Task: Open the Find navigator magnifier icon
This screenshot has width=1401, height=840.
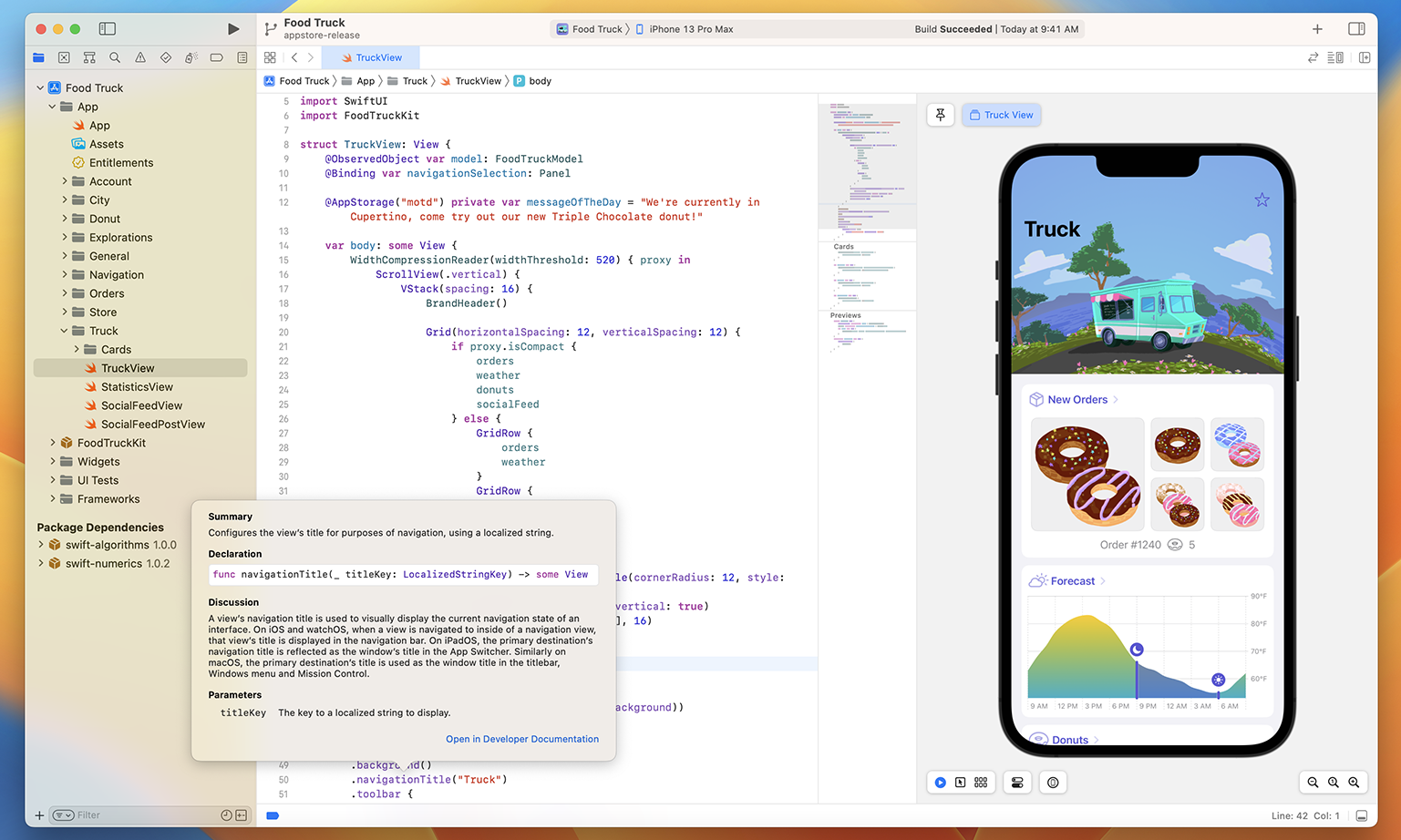Action: 115,57
